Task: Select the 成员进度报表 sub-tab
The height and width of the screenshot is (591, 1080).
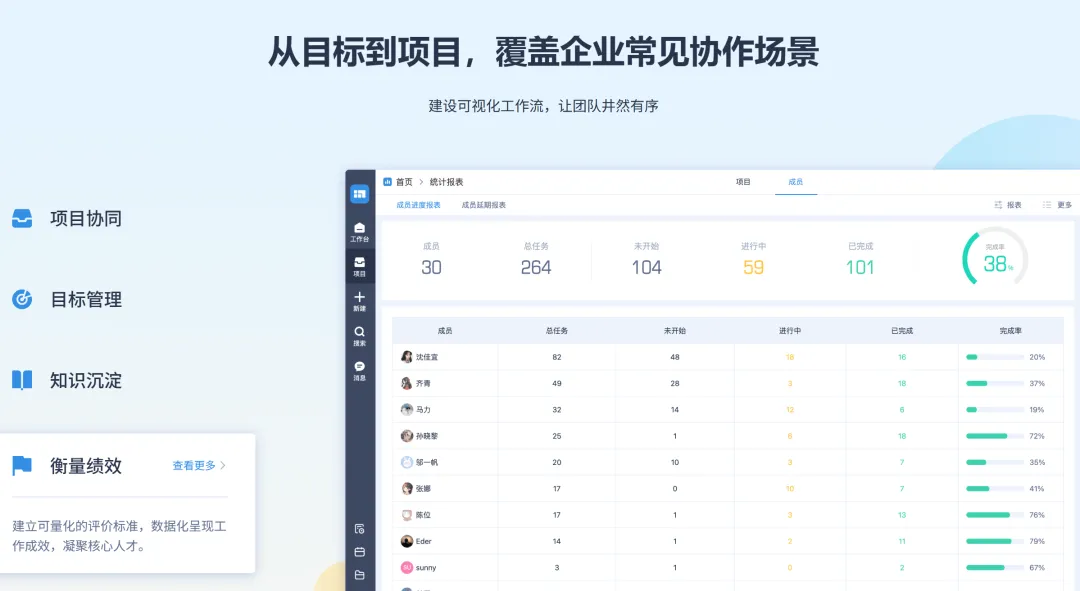Action: [x=418, y=205]
